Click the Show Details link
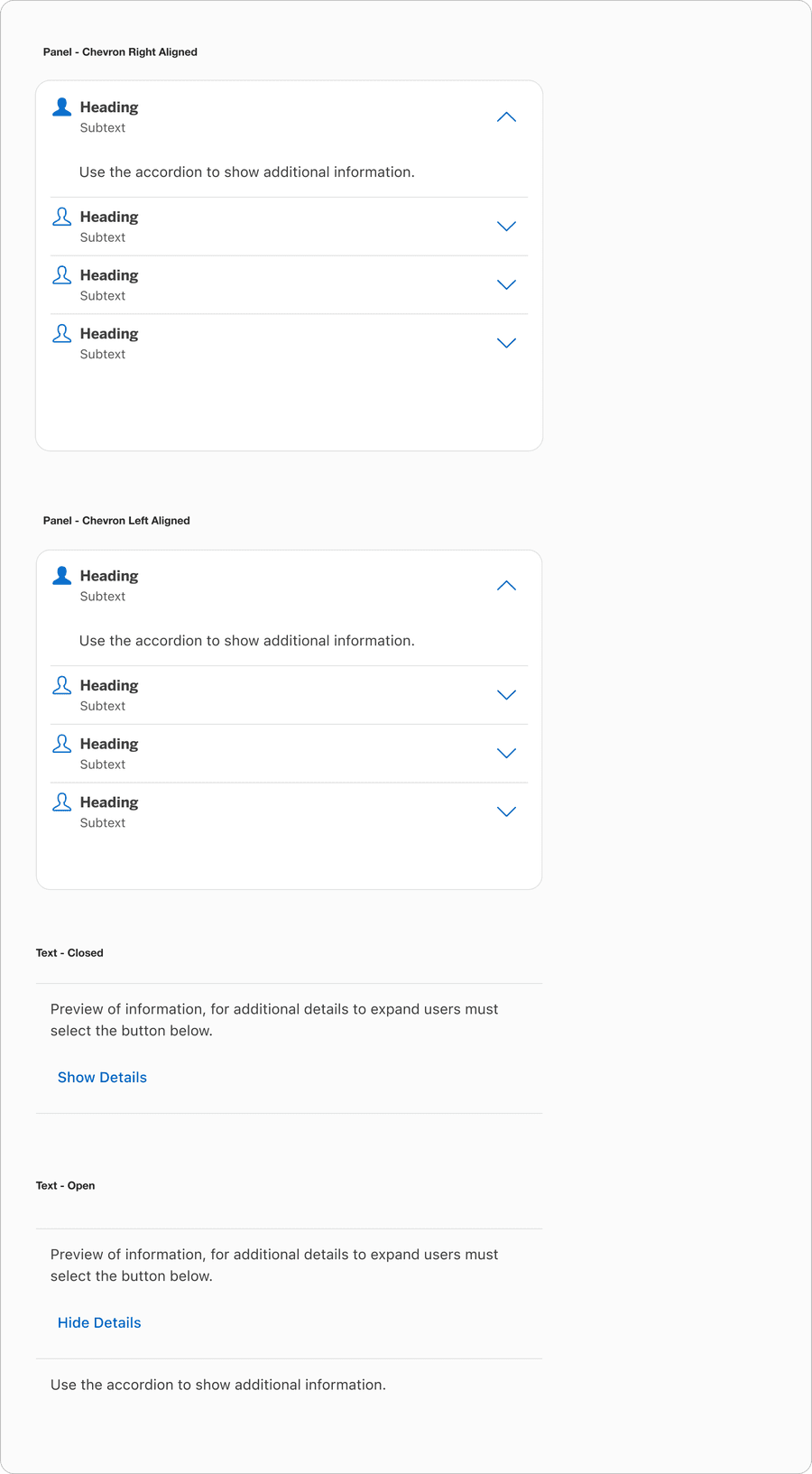This screenshot has width=812, height=1474. tap(102, 1078)
